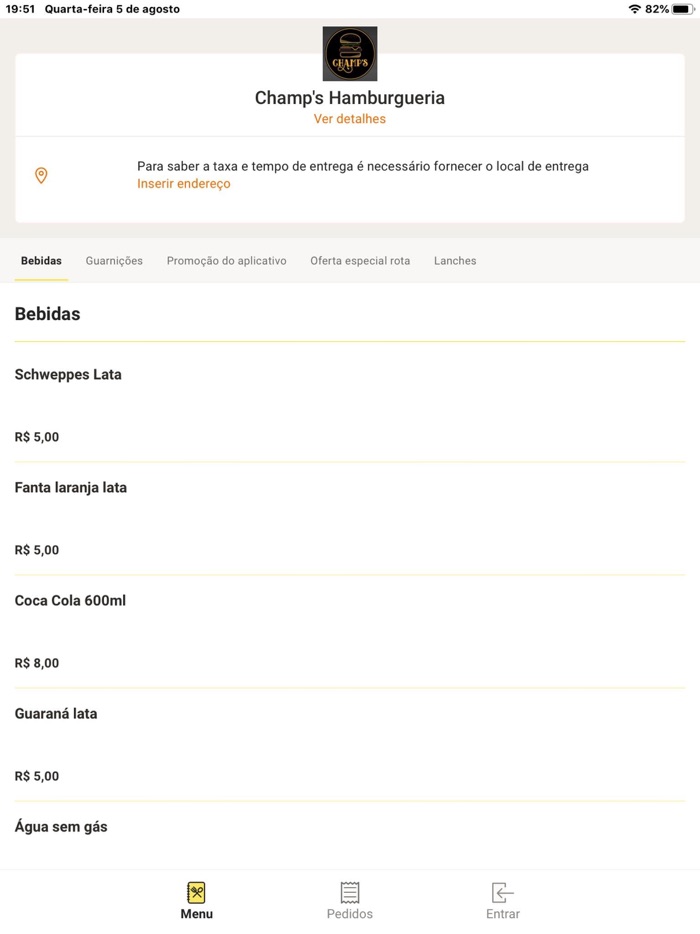Open the Ver detalhes link
Image resolution: width=700 pixels, height=934 pixels.
(350, 119)
